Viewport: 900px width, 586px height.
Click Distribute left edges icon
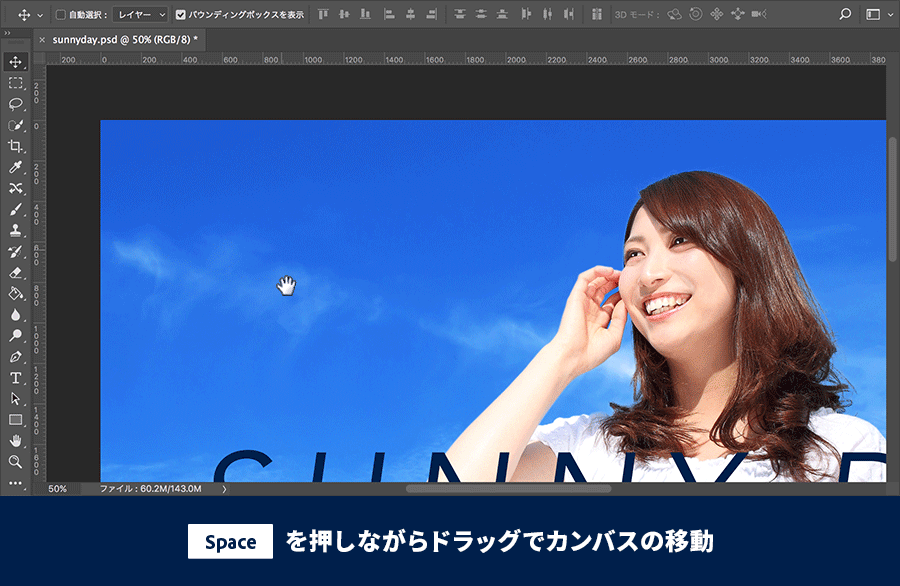526,14
